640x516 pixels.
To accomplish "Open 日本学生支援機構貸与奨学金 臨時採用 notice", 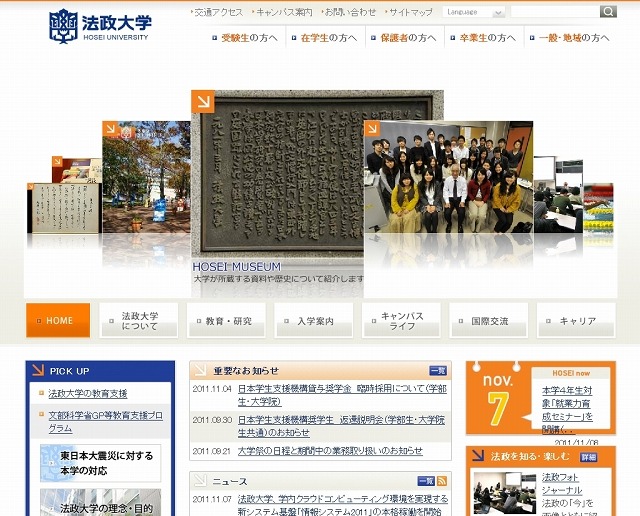I will [x=342, y=395].
